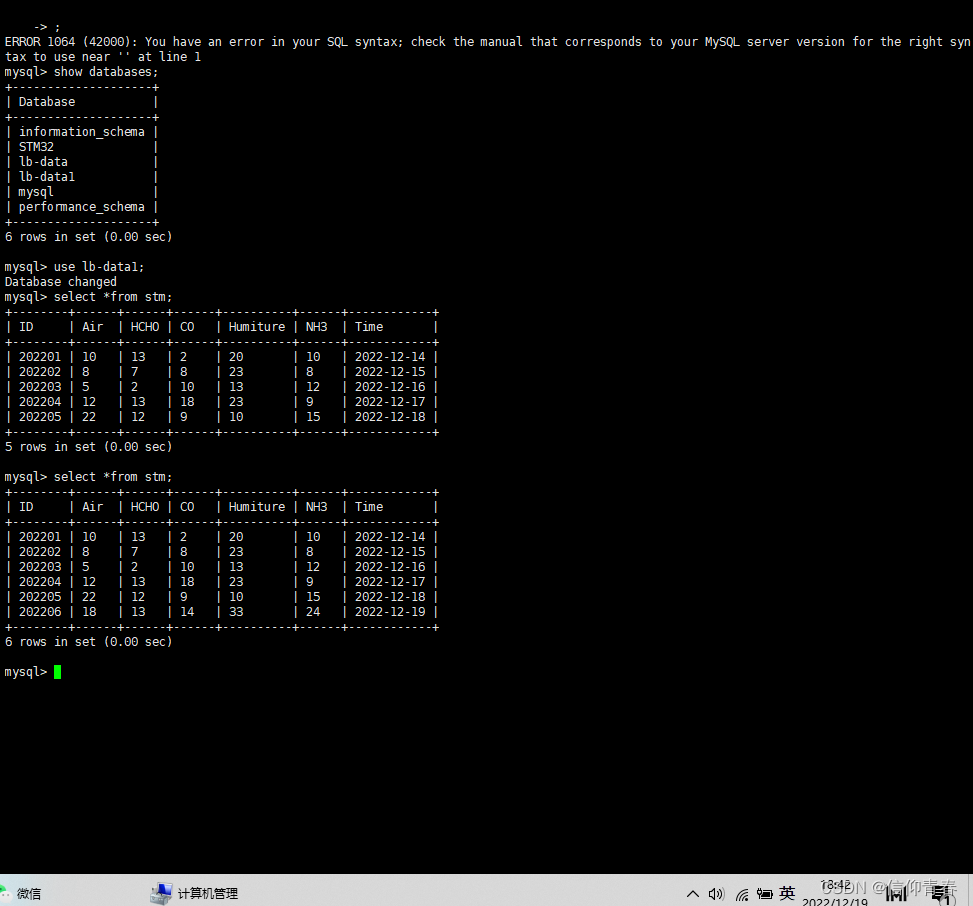Viewport: 973px width, 906px height.
Task: Click '202206' ID cell in second table
Action: tap(40, 612)
